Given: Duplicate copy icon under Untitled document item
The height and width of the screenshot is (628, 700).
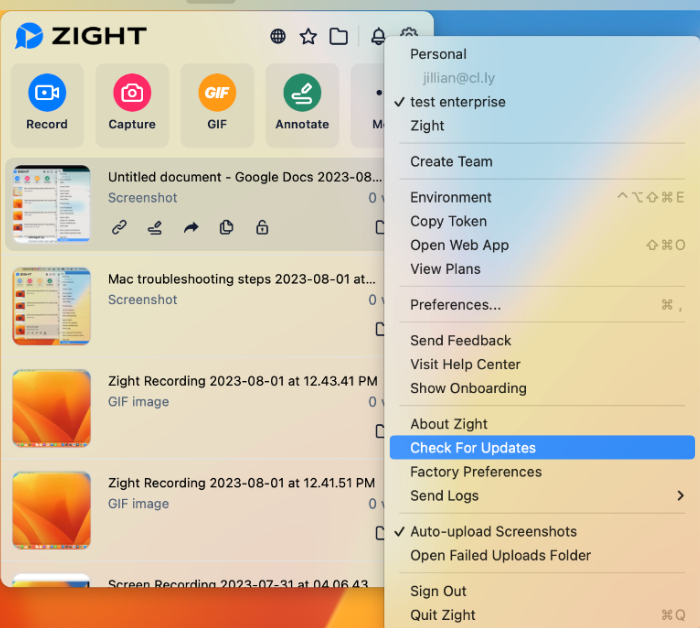Looking at the screenshot, I should tap(226, 228).
